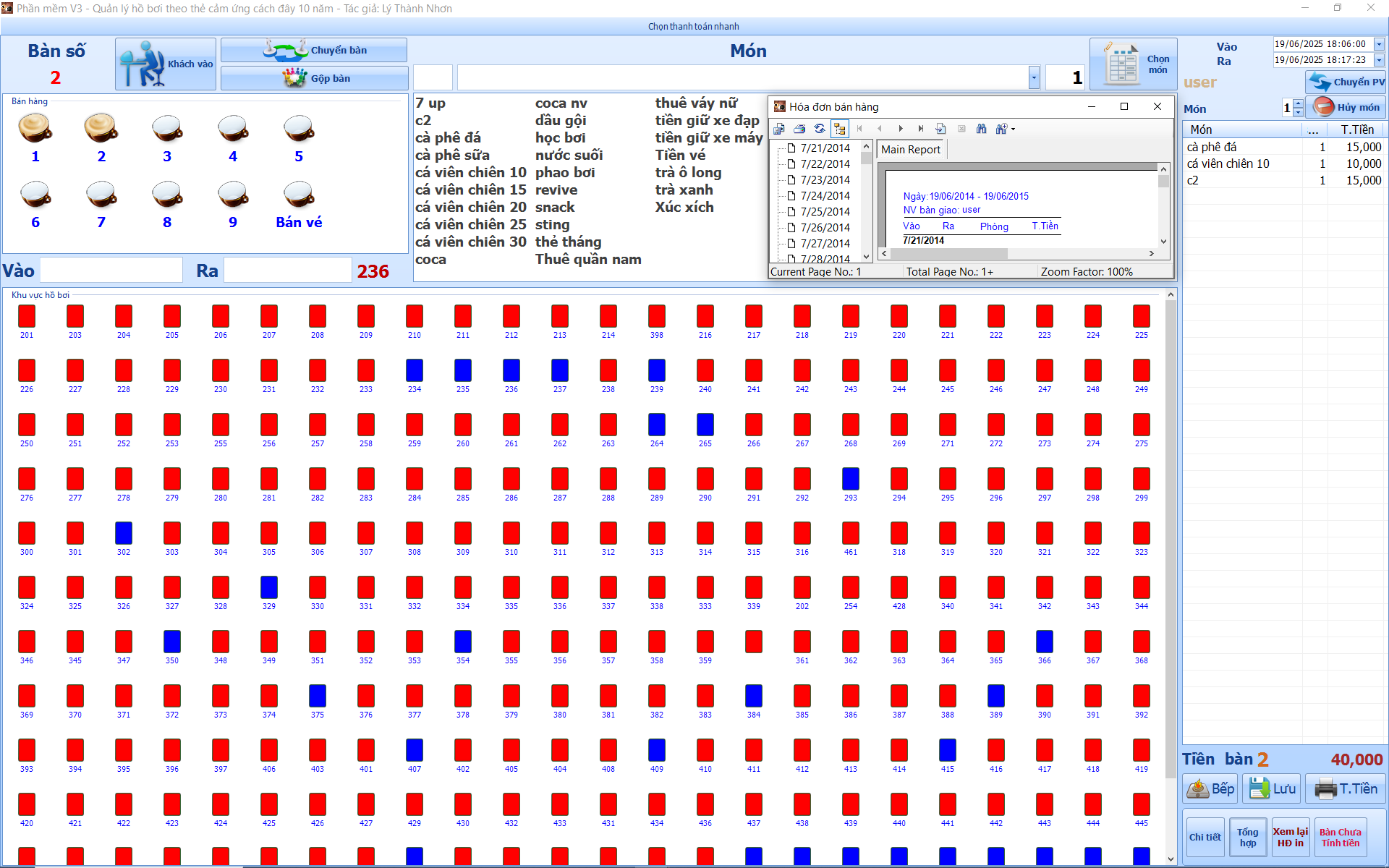
Task: Go to next report page
Action: click(x=901, y=129)
